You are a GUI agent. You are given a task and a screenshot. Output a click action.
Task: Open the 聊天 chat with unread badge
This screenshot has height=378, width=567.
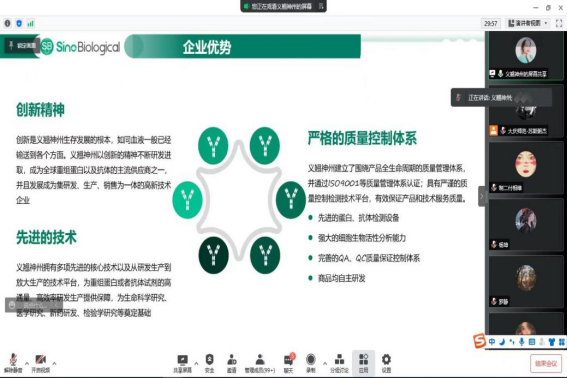[289, 363]
